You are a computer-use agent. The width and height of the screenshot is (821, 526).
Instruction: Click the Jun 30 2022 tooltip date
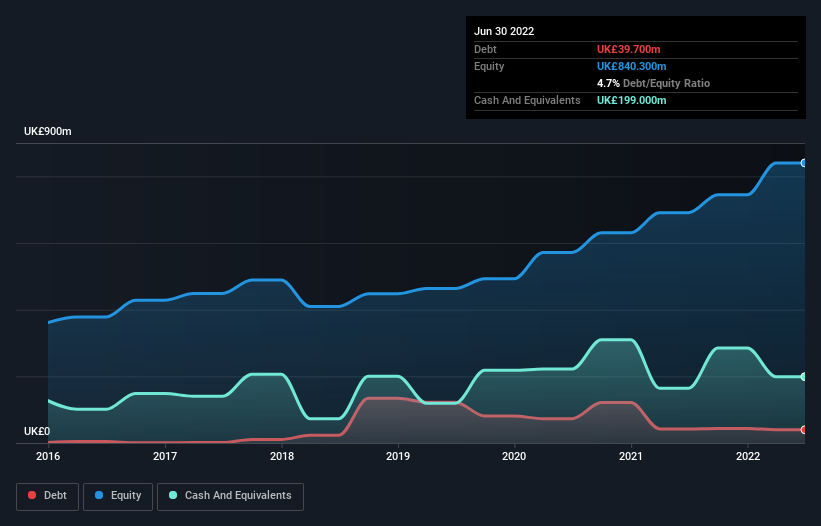[x=504, y=31]
